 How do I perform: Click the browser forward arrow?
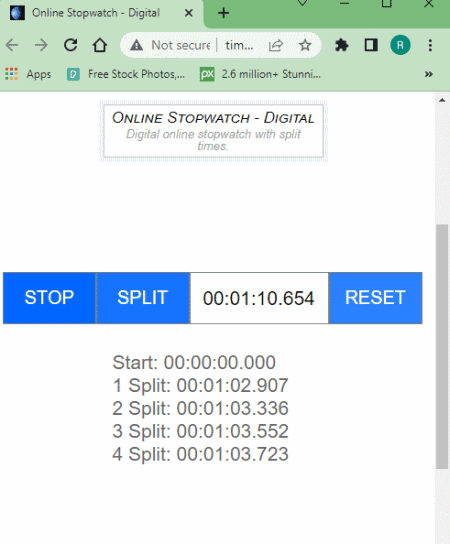tap(41, 45)
